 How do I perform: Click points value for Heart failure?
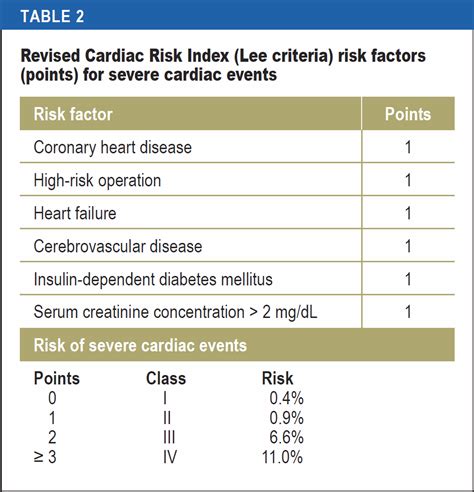pyautogui.click(x=408, y=213)
